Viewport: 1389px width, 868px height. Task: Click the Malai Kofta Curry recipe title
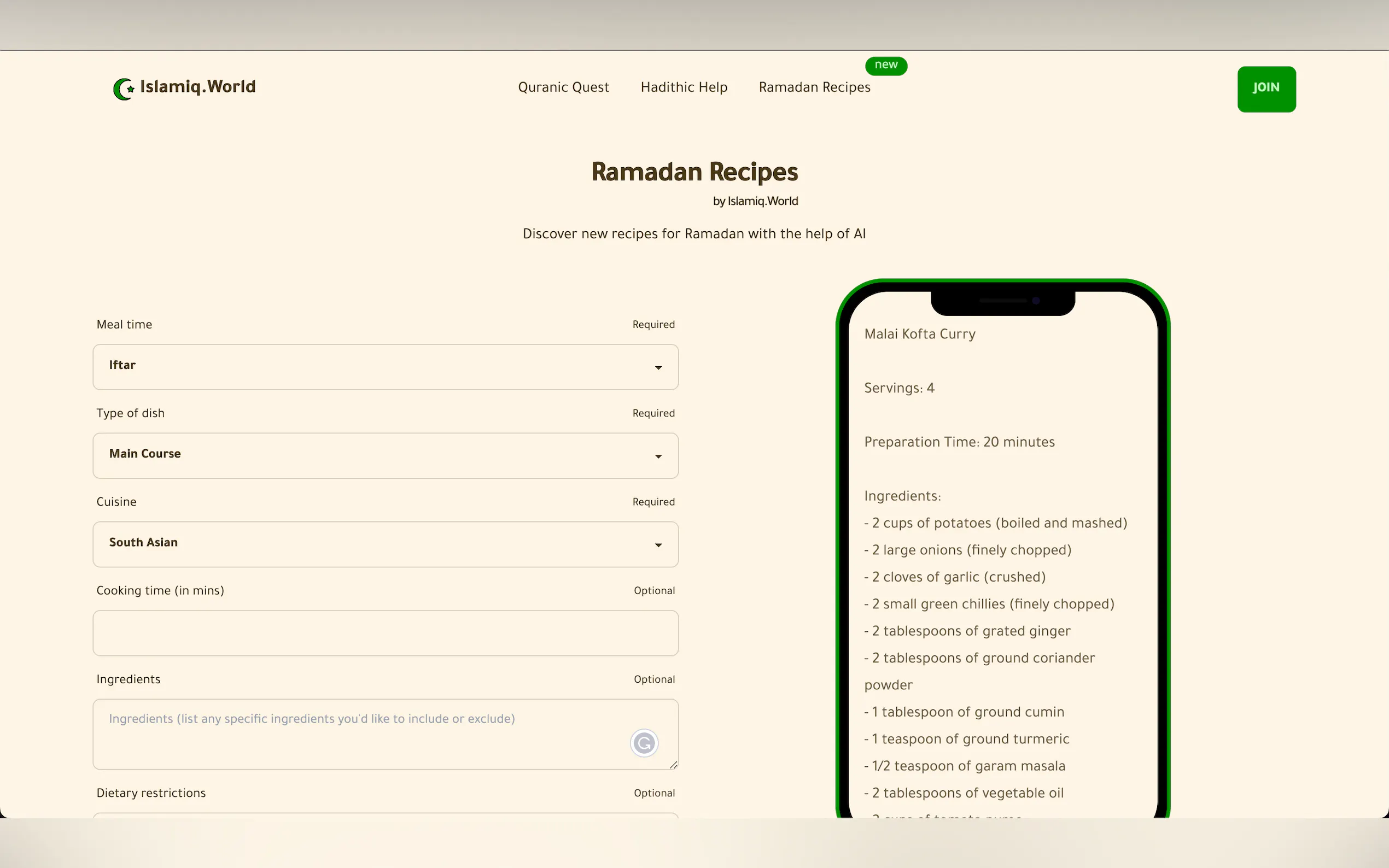(919, 334)
